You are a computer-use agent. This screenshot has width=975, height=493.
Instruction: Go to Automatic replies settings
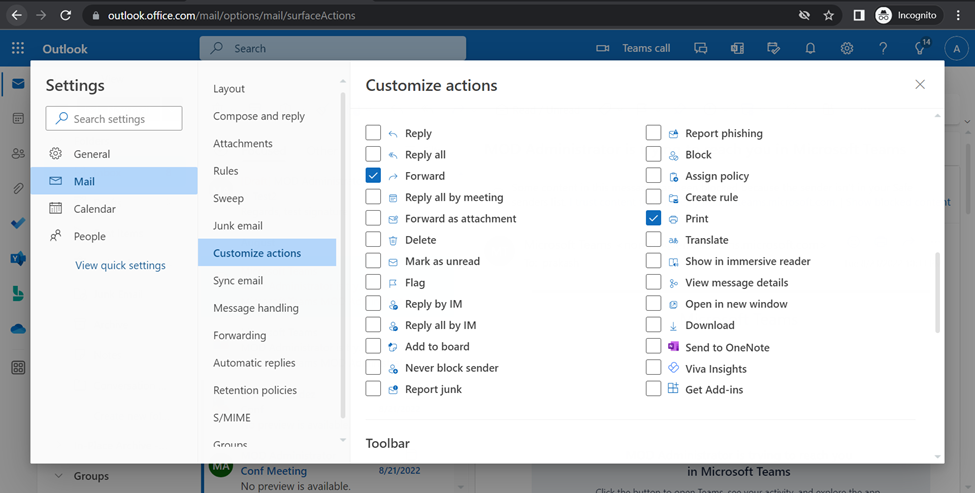[254, 363]
